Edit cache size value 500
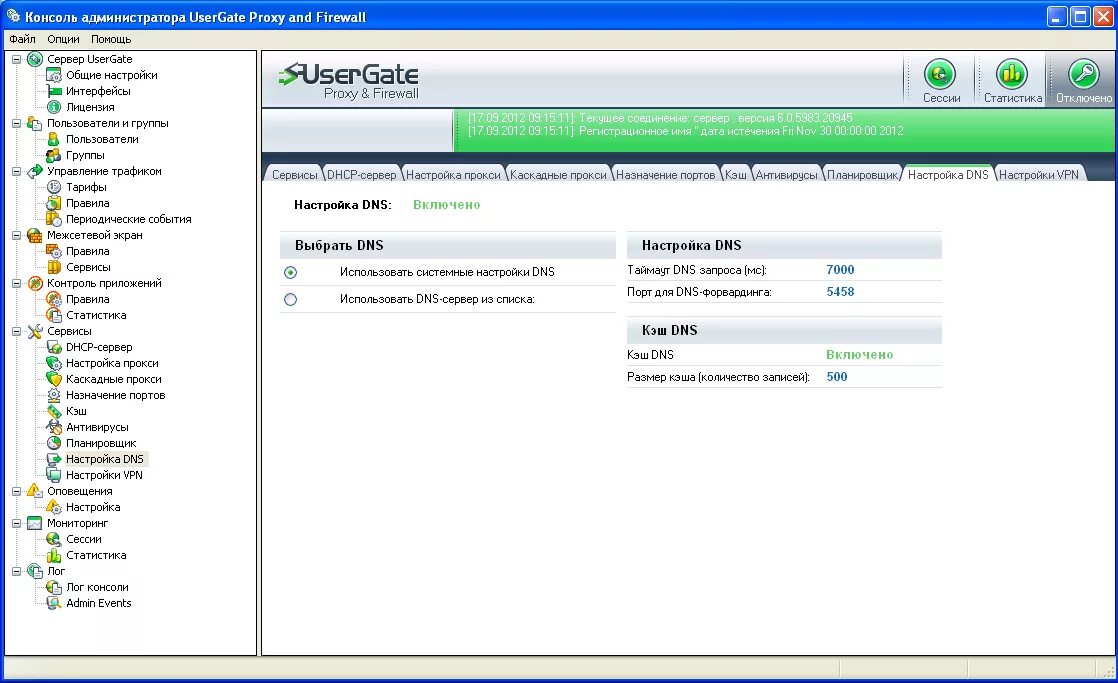Image resolution: width=1118 pixels, height=683 pixels. (x=836, y=376)
